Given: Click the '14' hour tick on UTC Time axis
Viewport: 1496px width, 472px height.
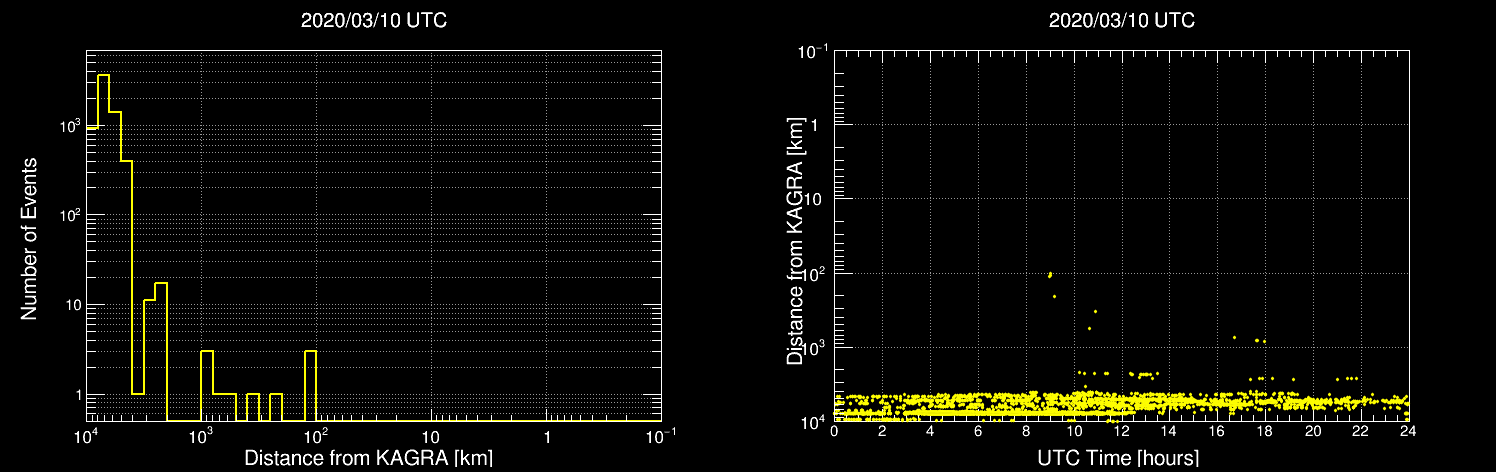Looking at the screenshot, I should coord(1169,432).
